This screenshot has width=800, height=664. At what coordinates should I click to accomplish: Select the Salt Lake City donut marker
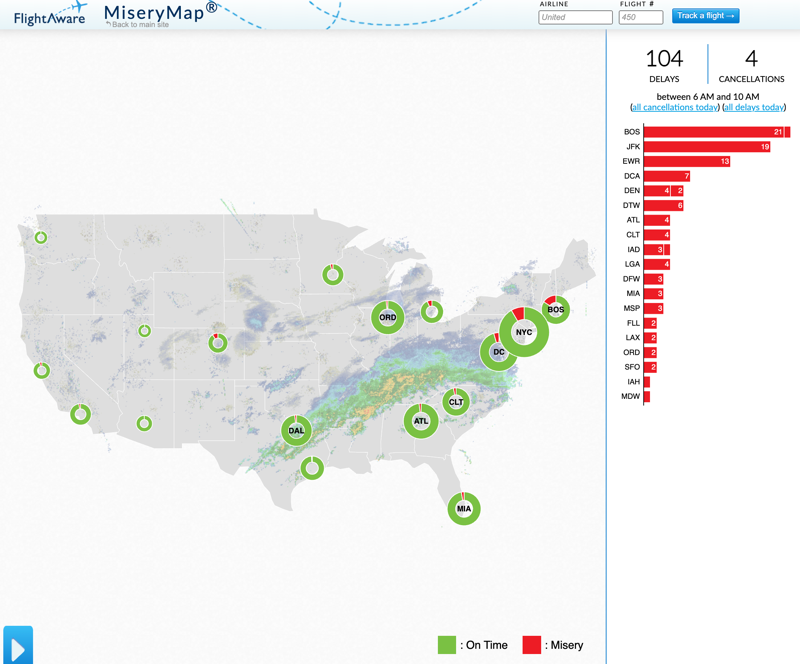[144, 331]
